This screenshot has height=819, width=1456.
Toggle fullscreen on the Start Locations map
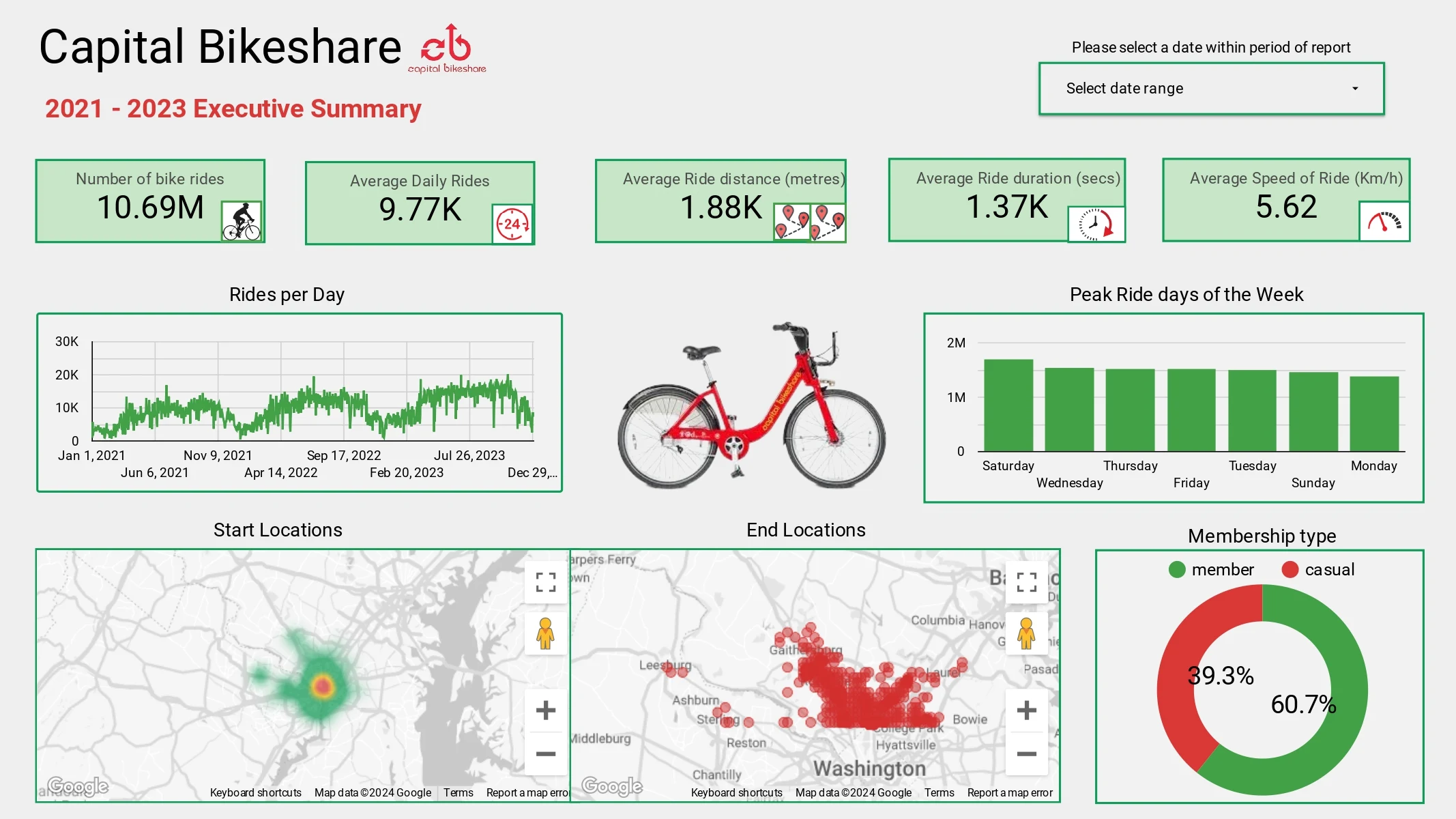546,582
